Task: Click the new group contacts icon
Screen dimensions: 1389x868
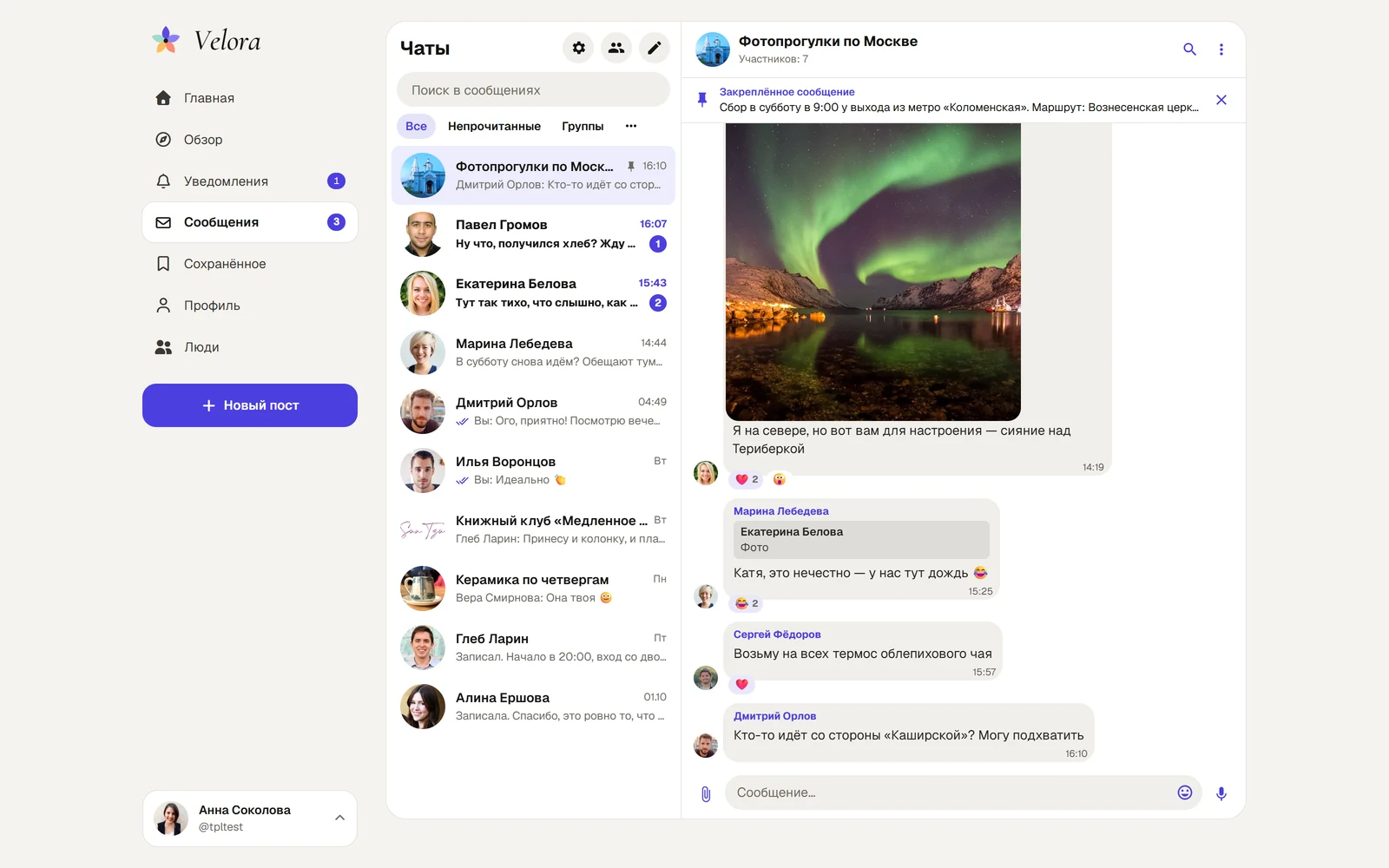Action: coord(616,48)
